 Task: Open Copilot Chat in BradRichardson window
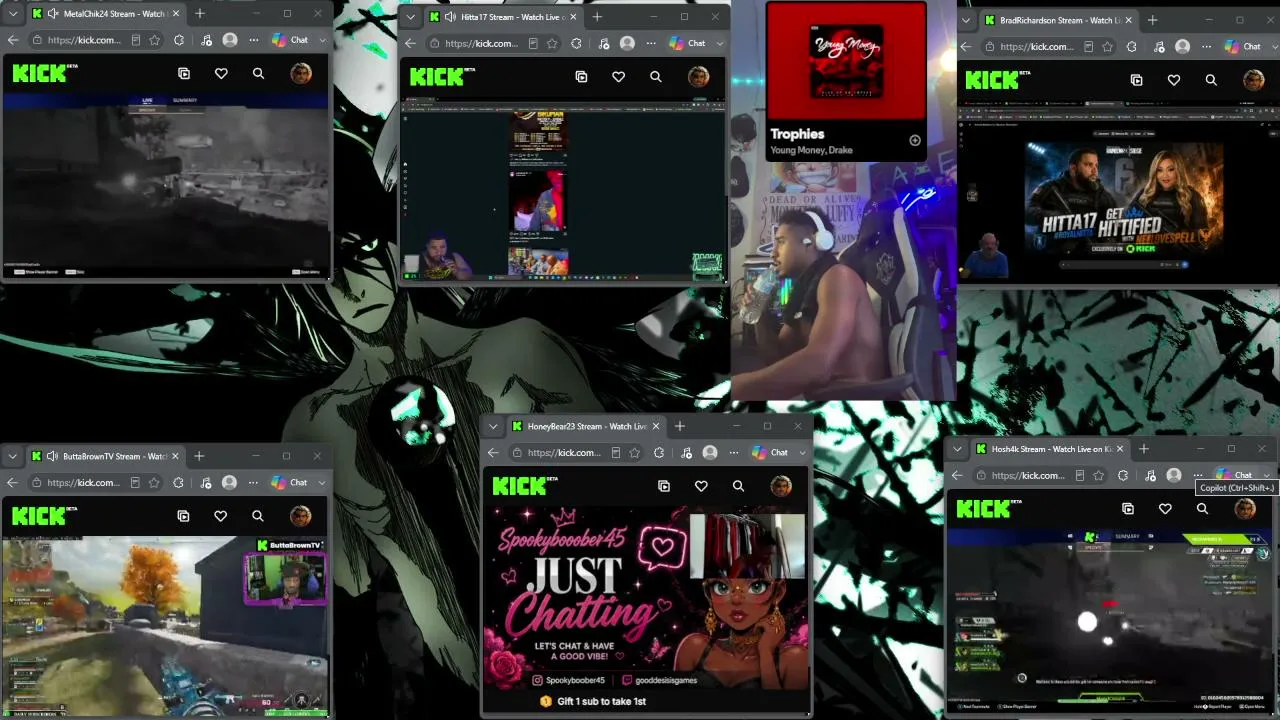(x=1243, y=47)
